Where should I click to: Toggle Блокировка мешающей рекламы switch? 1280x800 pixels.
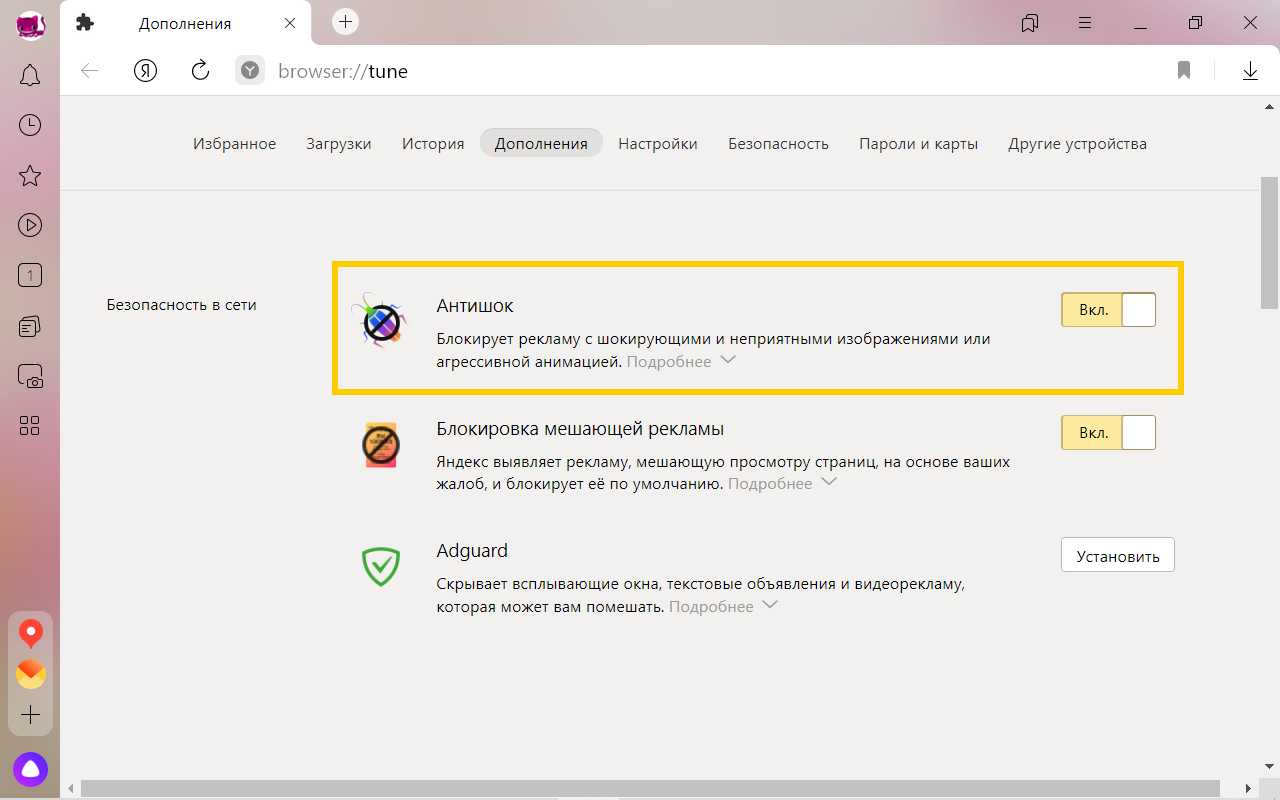1108,433
